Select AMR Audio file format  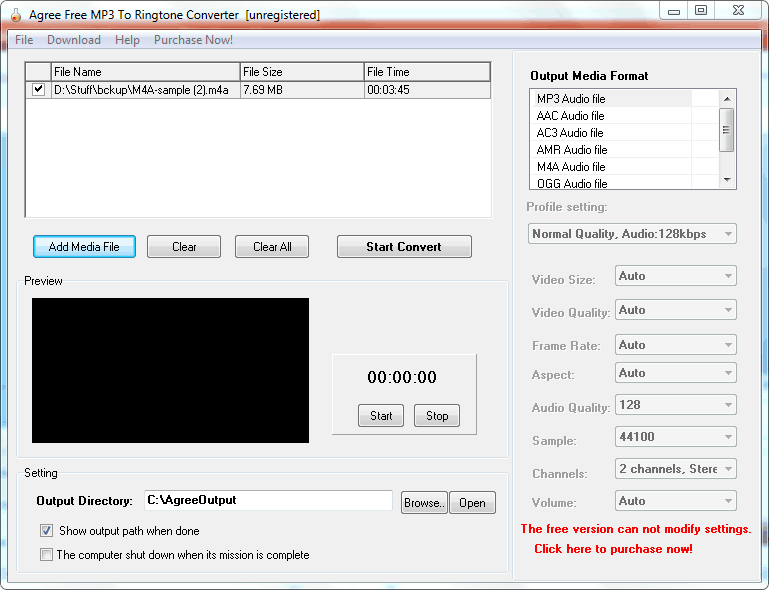point(611,150)
